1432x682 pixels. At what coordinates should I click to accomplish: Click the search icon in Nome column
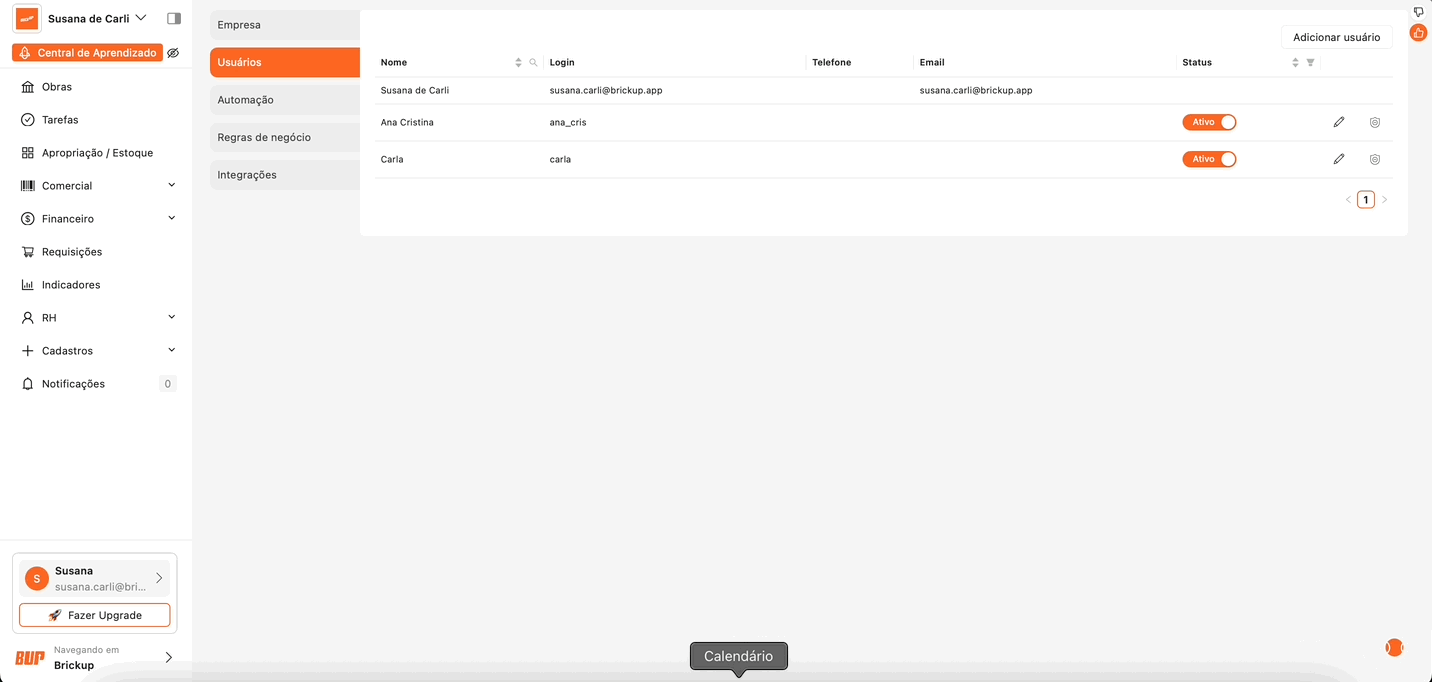pos(533,62)
